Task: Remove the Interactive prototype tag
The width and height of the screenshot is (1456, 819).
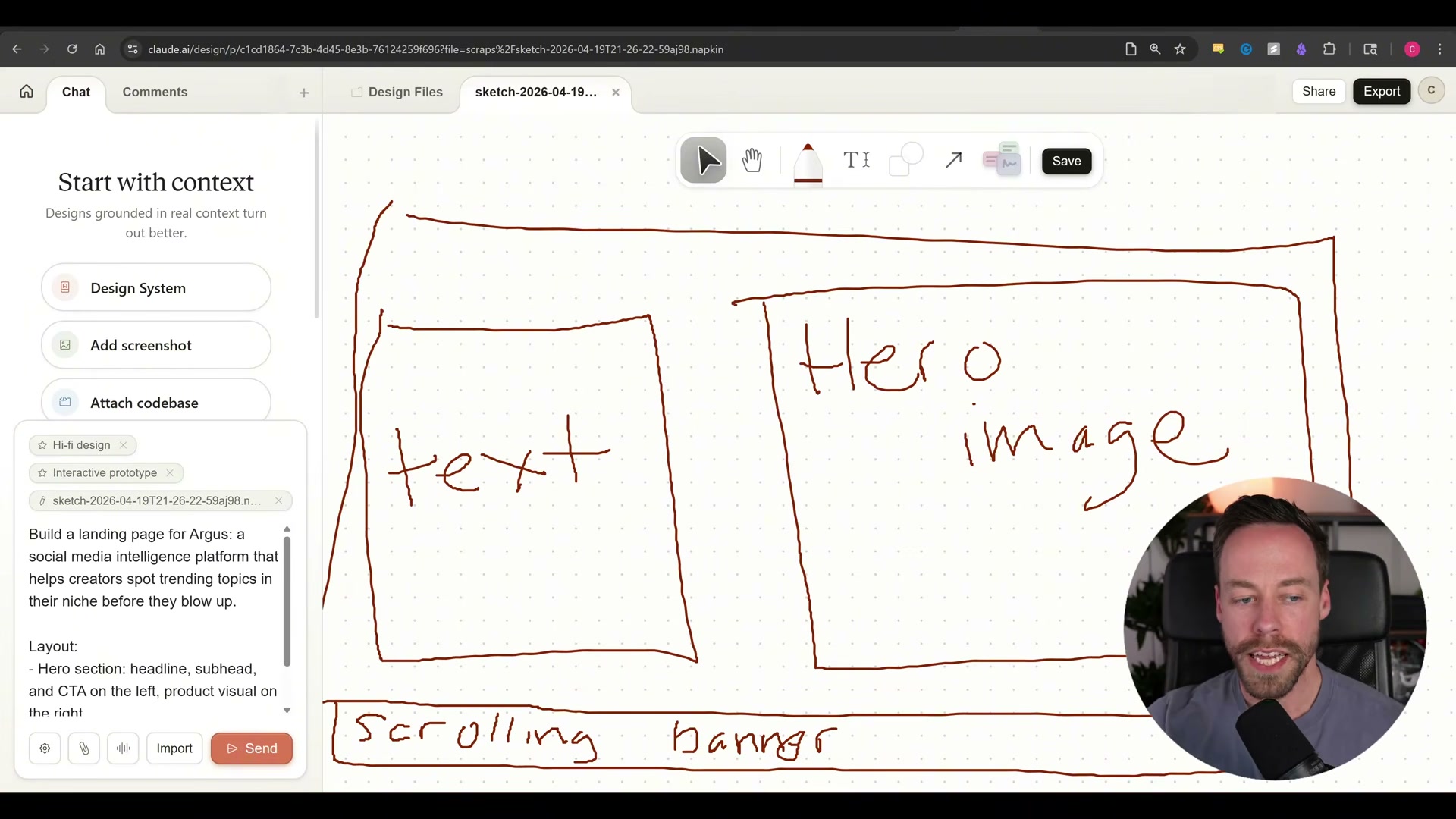Action: pyautogui.click(x=170, y=472)
